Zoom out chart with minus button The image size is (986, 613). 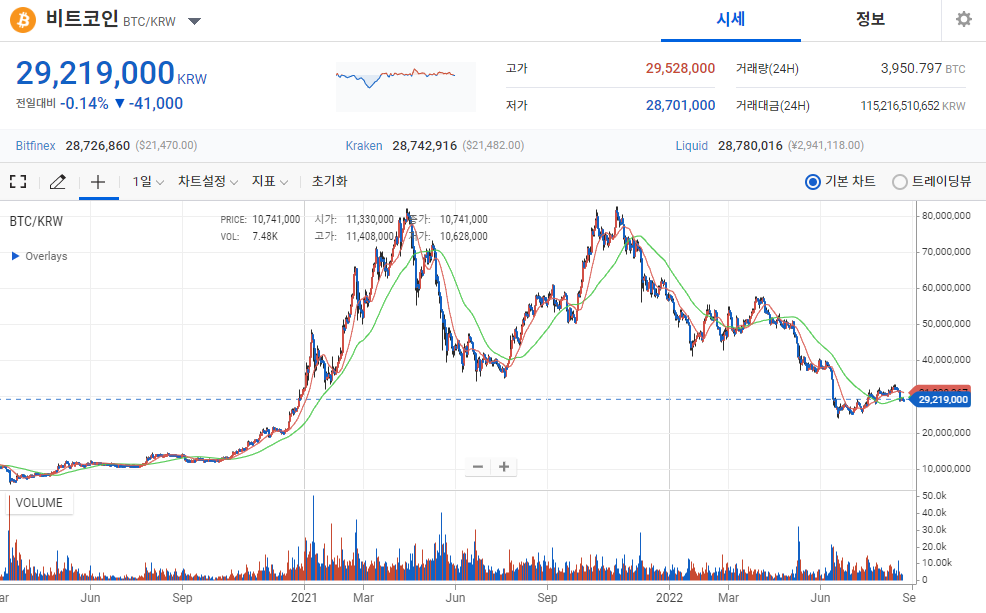click(x=478, y=467)
